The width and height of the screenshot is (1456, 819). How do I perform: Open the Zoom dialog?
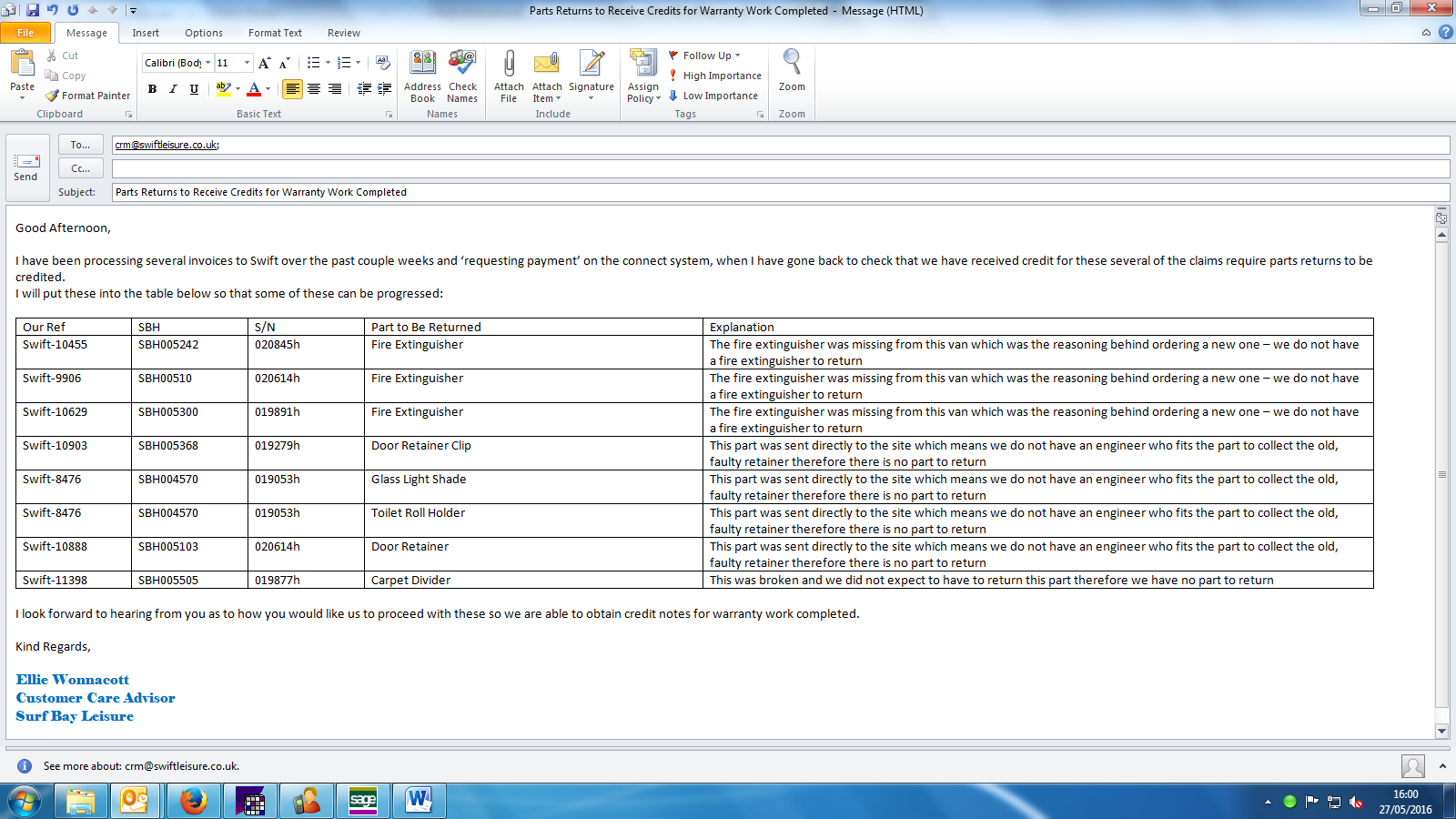(x=792, y=71)
